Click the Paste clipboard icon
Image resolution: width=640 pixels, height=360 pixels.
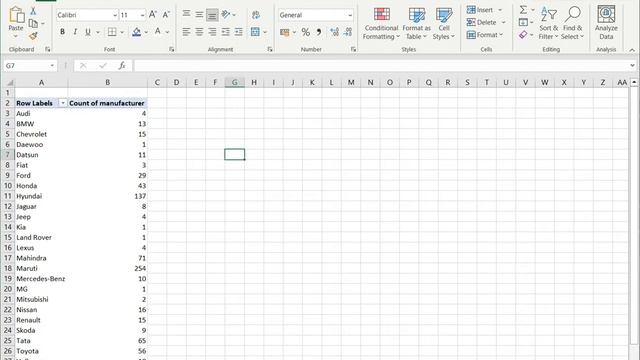pos(16,15)
